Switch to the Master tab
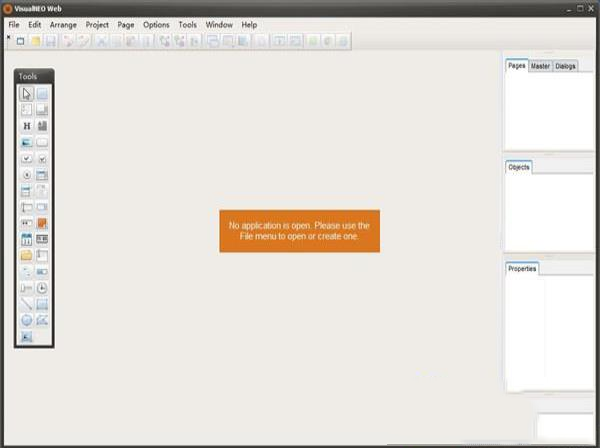The width and height of the screenshot is (600, 448). pos(540,66)
